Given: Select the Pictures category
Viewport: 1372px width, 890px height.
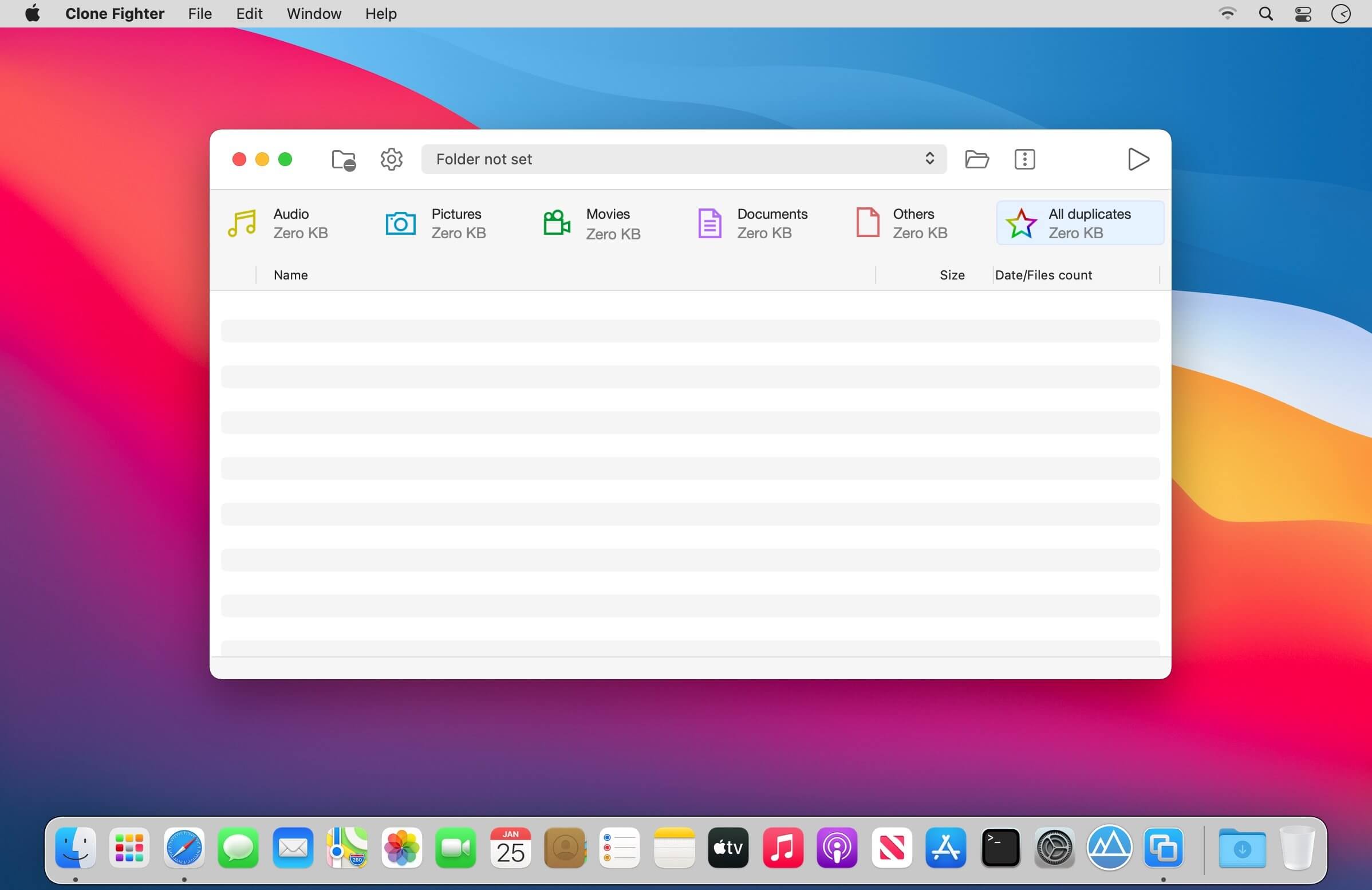Looking at the screenshot, I should click(436, 223).
